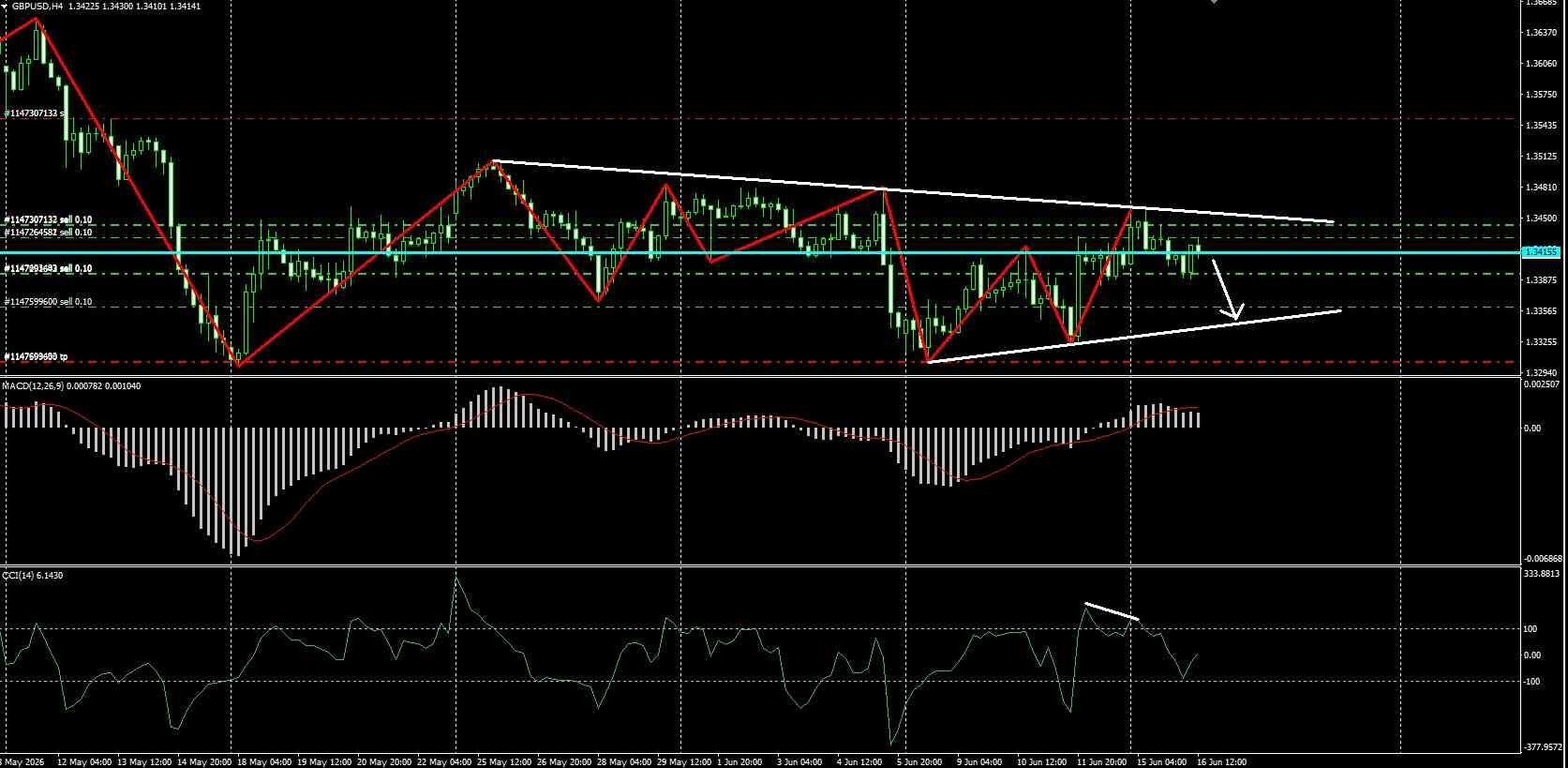Click the 1.34500 price axis value
The height and width of the screenshot is (768, 1568).
click(1542, 218)
